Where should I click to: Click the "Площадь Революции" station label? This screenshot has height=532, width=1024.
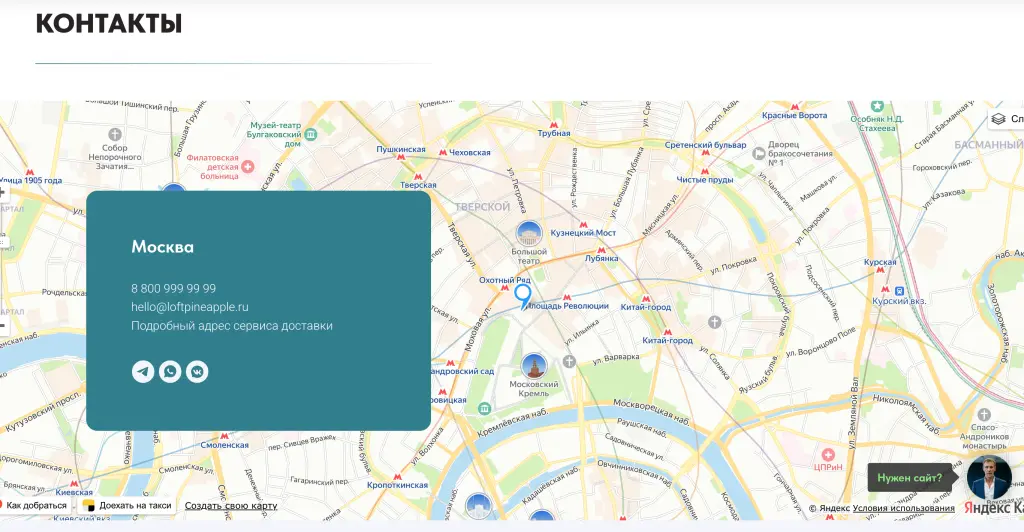click(x=569, y=305)
